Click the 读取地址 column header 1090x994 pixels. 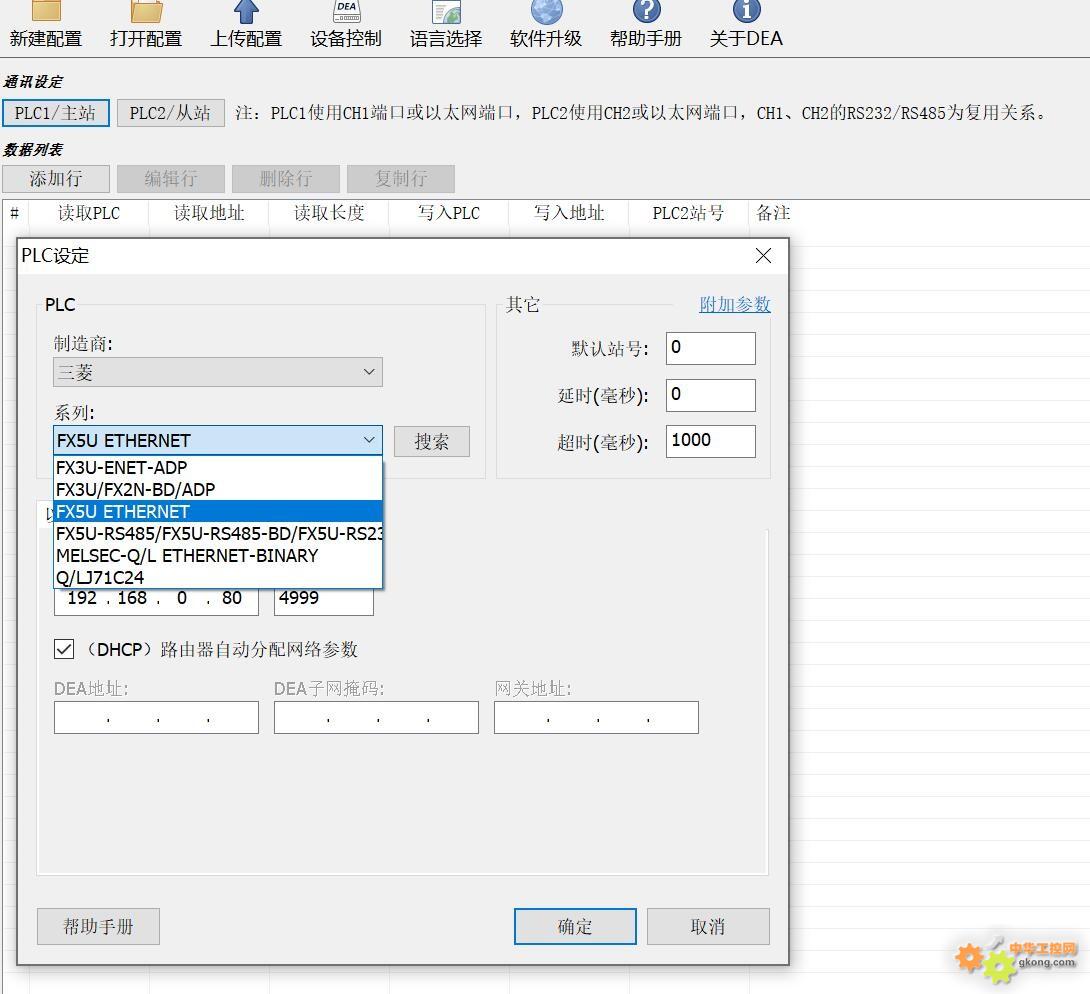[x=209, y=213]
